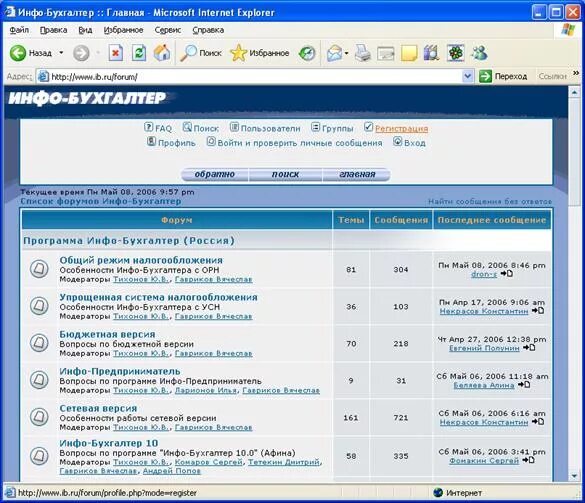
Task: Open the Сетевая версия forum
Action: coord(98,408)
